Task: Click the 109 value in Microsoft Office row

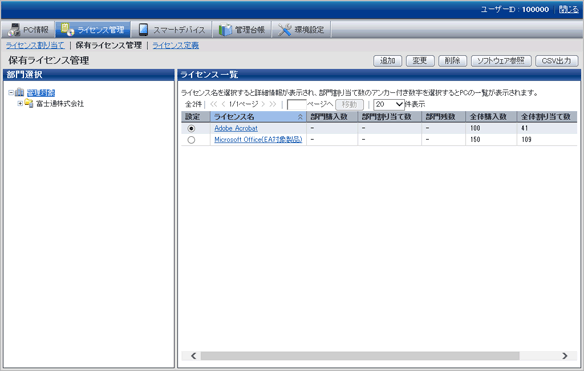Action: point(527,140)
